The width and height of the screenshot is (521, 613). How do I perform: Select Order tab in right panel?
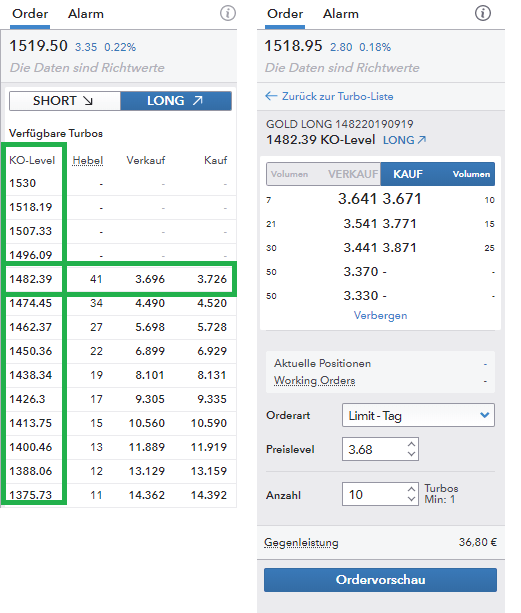tap(285, 14)
